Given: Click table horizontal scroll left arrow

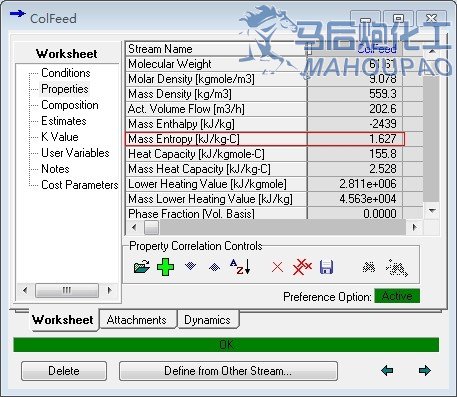Looking at the screenshot, I should (134, 227).
